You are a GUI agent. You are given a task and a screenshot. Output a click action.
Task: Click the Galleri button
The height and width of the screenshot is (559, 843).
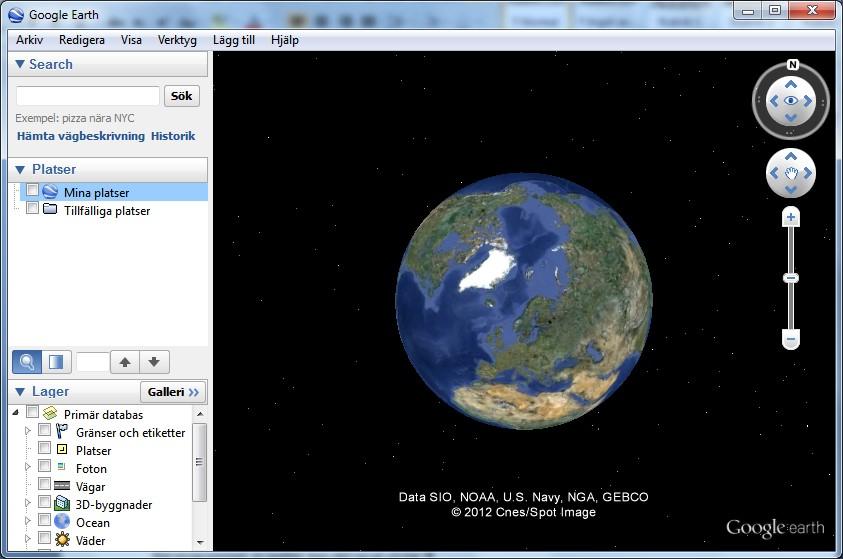point(173,392)
